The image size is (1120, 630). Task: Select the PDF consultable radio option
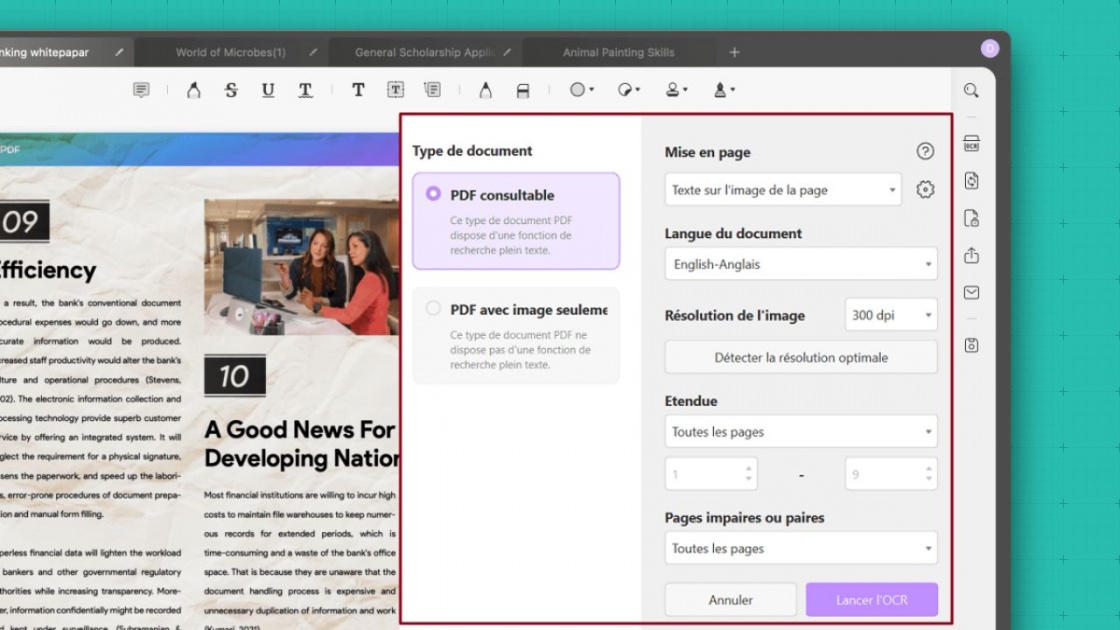pyautogui.click(x=433, y=194)
